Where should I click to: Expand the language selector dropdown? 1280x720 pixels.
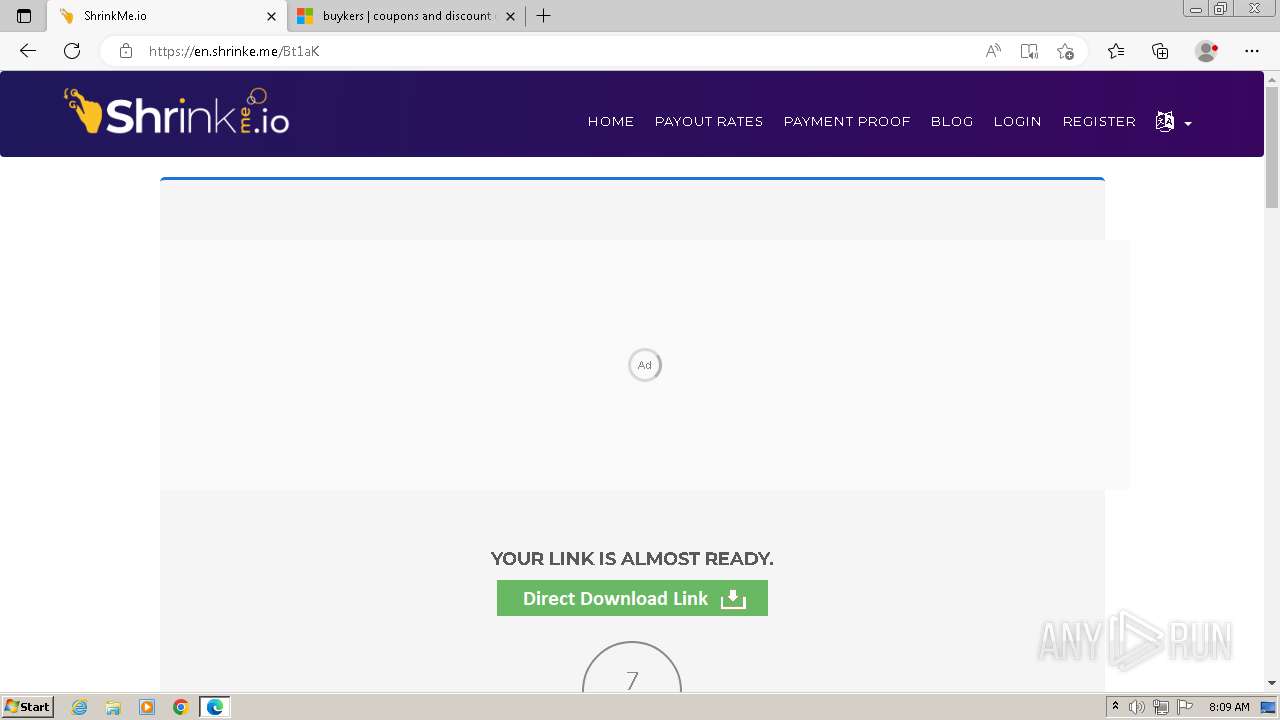pos(1173,122)
